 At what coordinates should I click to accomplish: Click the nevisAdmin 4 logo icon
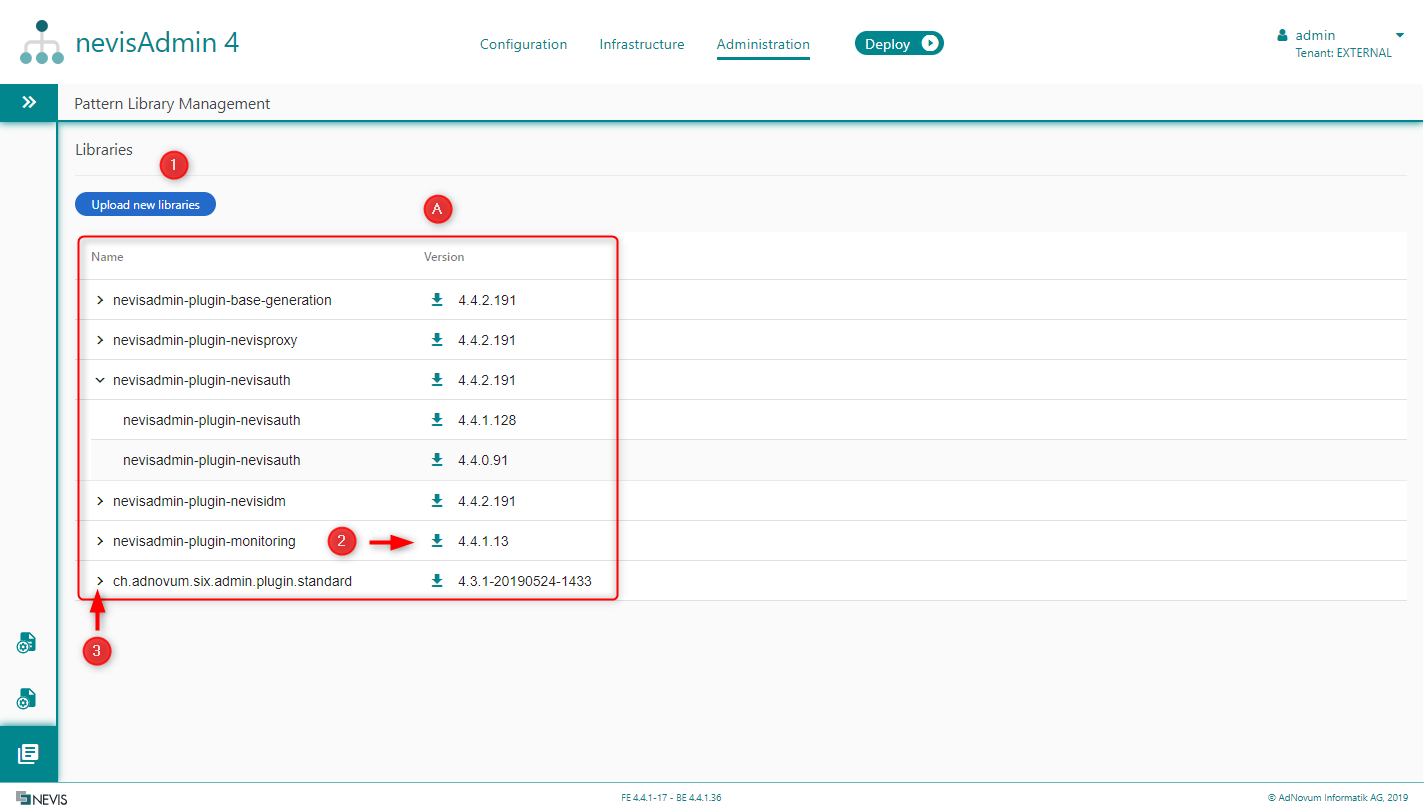[x=41, y=43]
